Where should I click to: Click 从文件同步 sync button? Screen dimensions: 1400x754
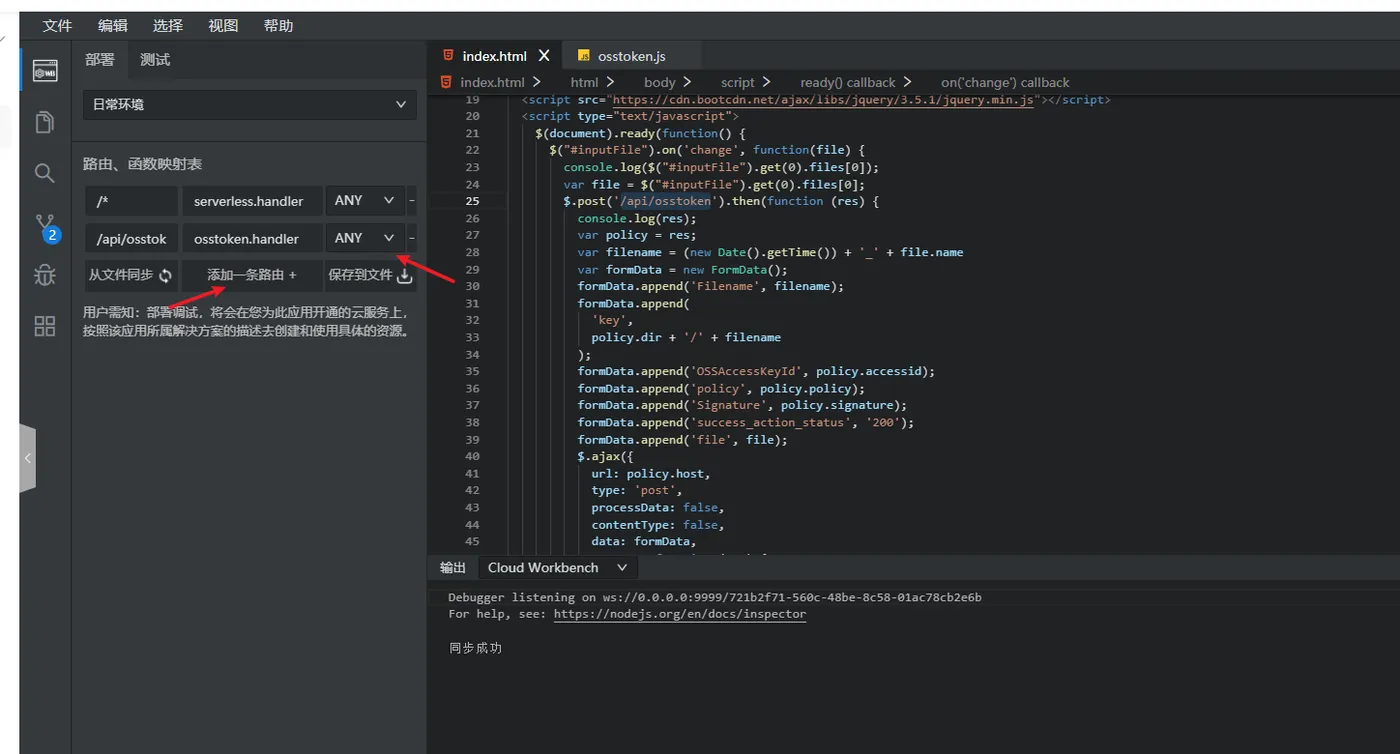[x=131, y=275]
